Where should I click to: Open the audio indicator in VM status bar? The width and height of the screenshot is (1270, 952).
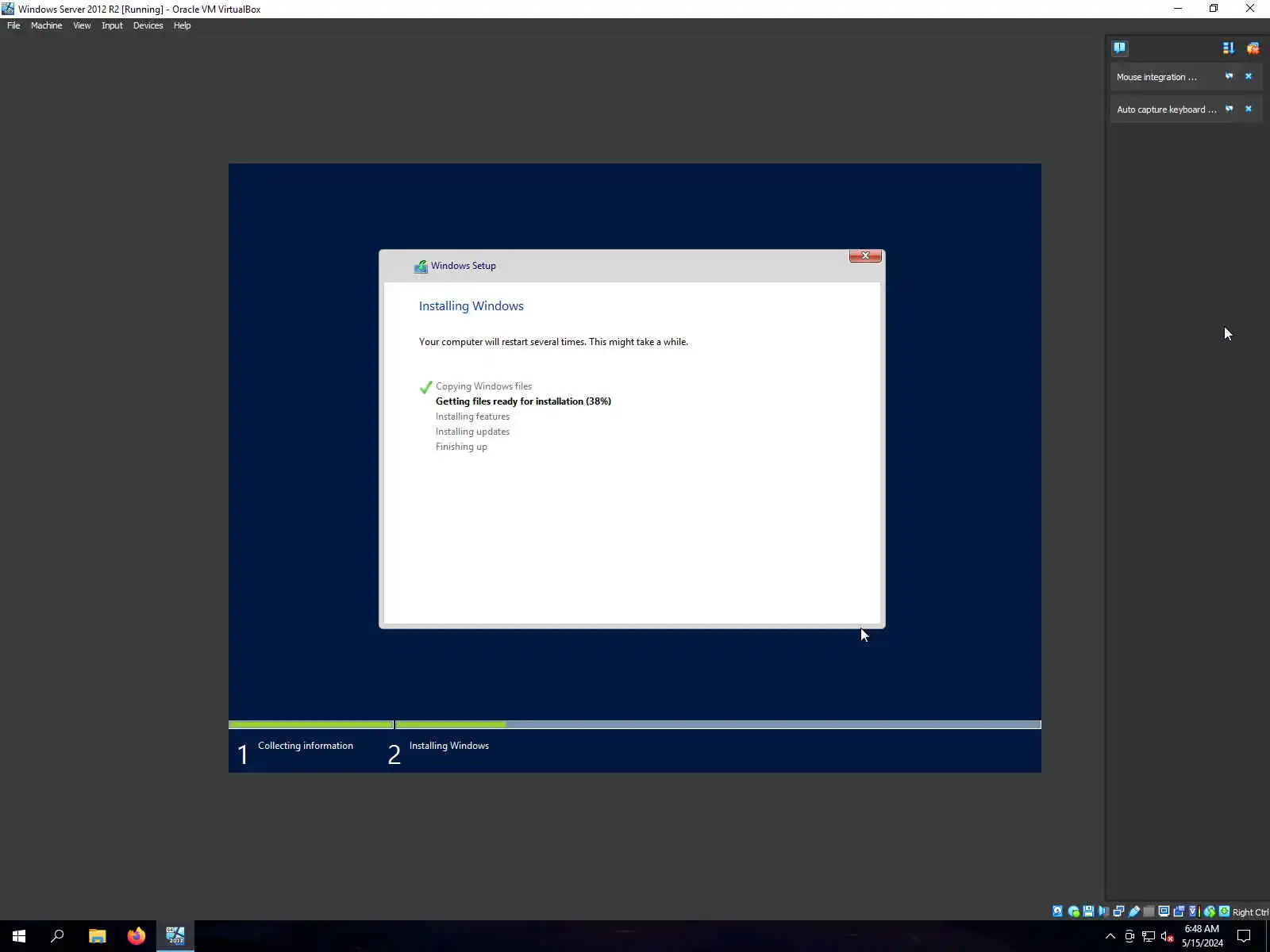[x=1103, y=912]
